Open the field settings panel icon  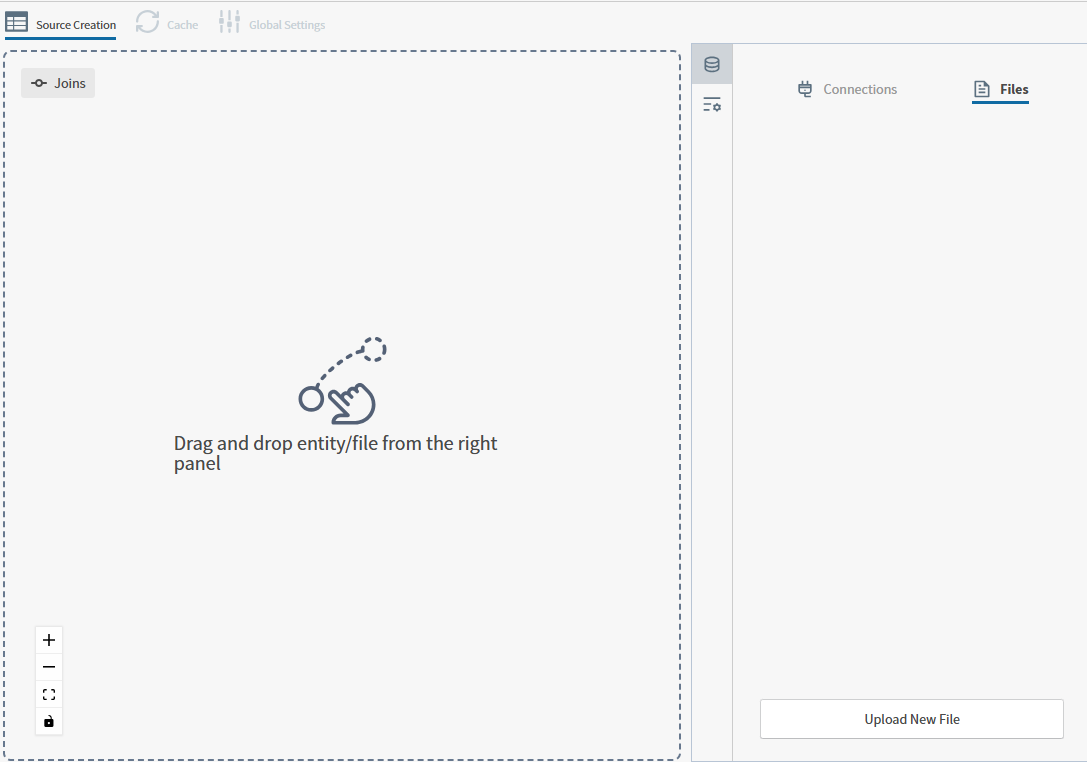point(712,104)
